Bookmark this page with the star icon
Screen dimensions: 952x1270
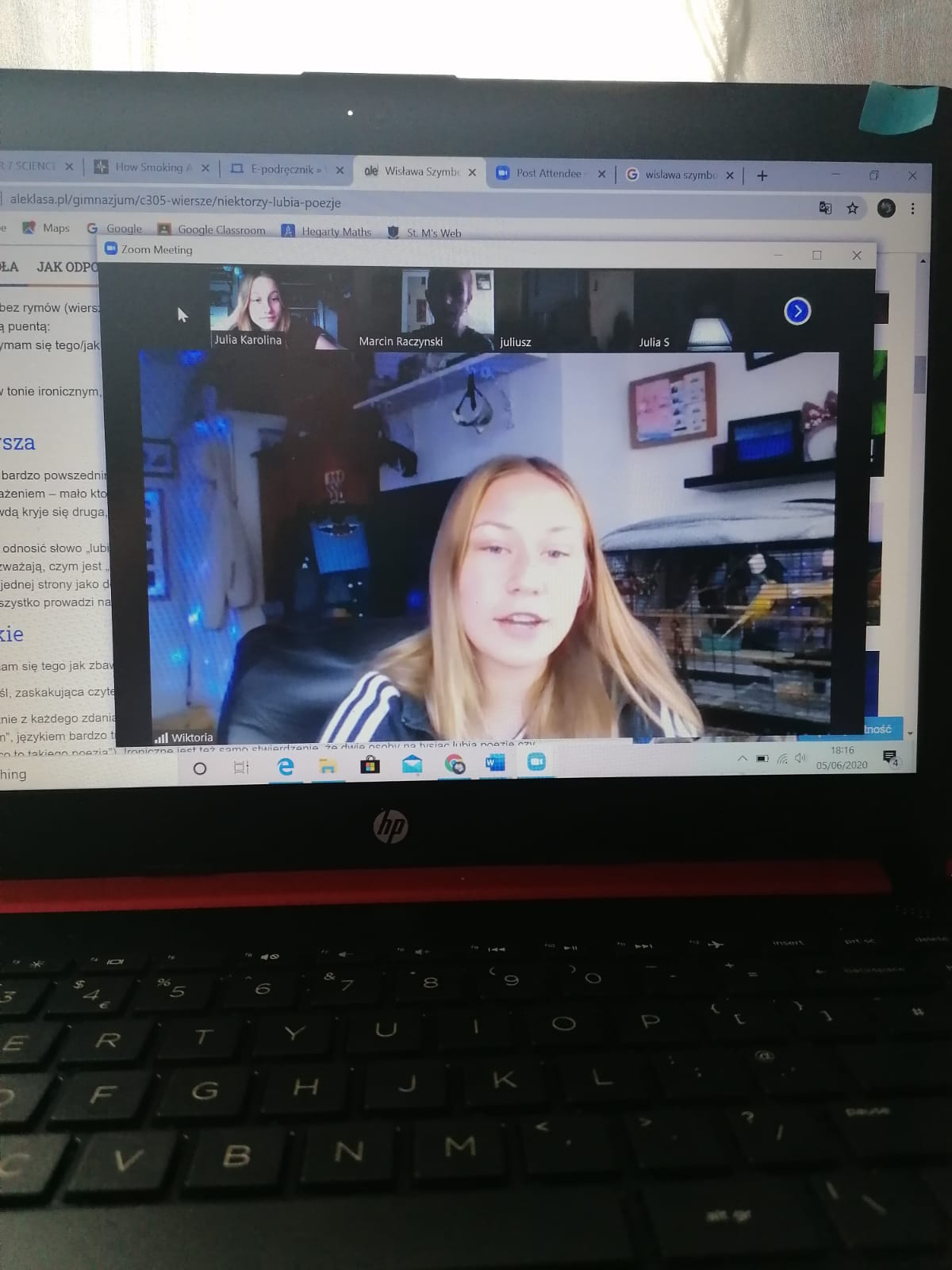852,208
